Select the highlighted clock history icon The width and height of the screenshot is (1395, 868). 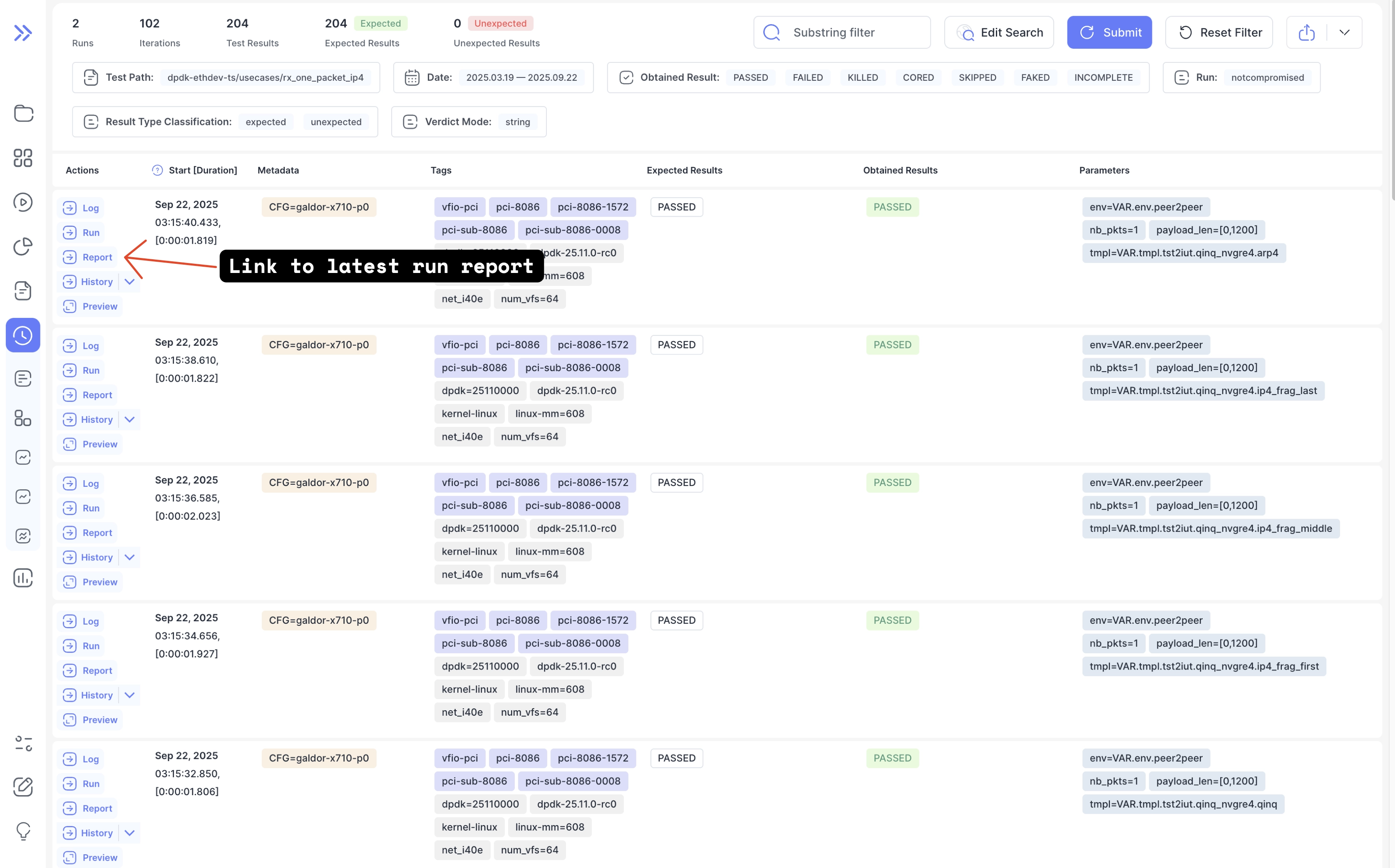click(23, 335)
